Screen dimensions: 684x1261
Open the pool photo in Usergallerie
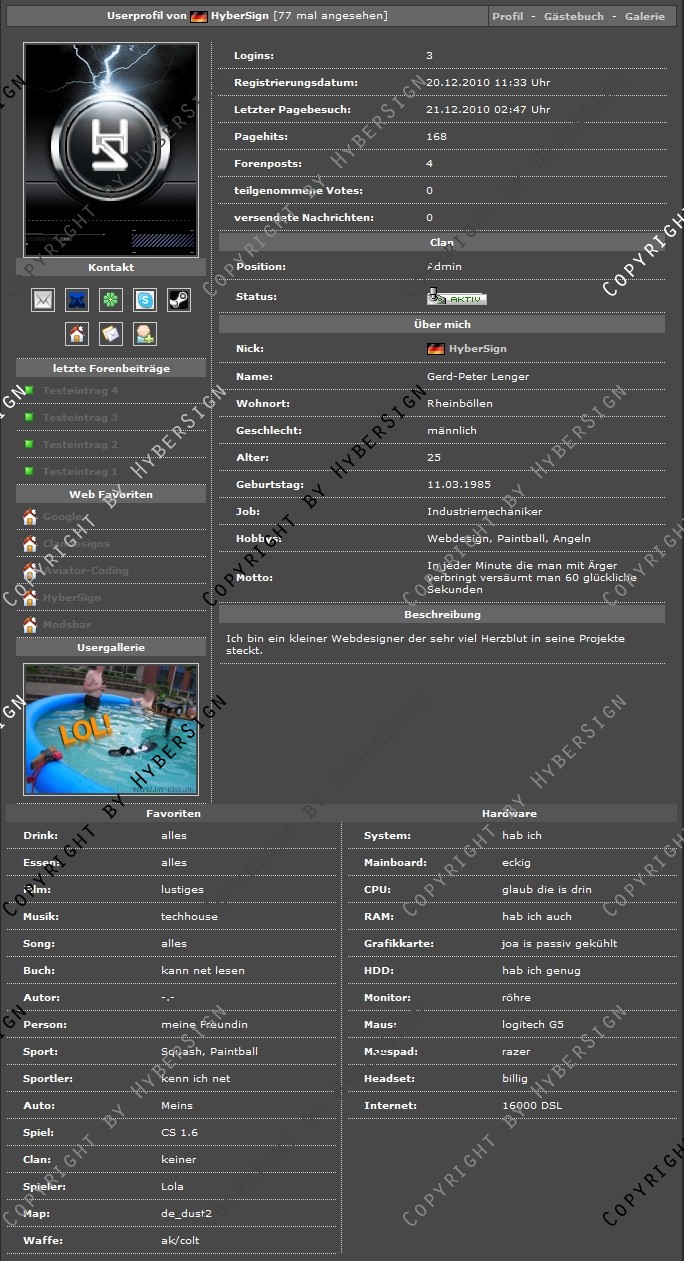111,729
